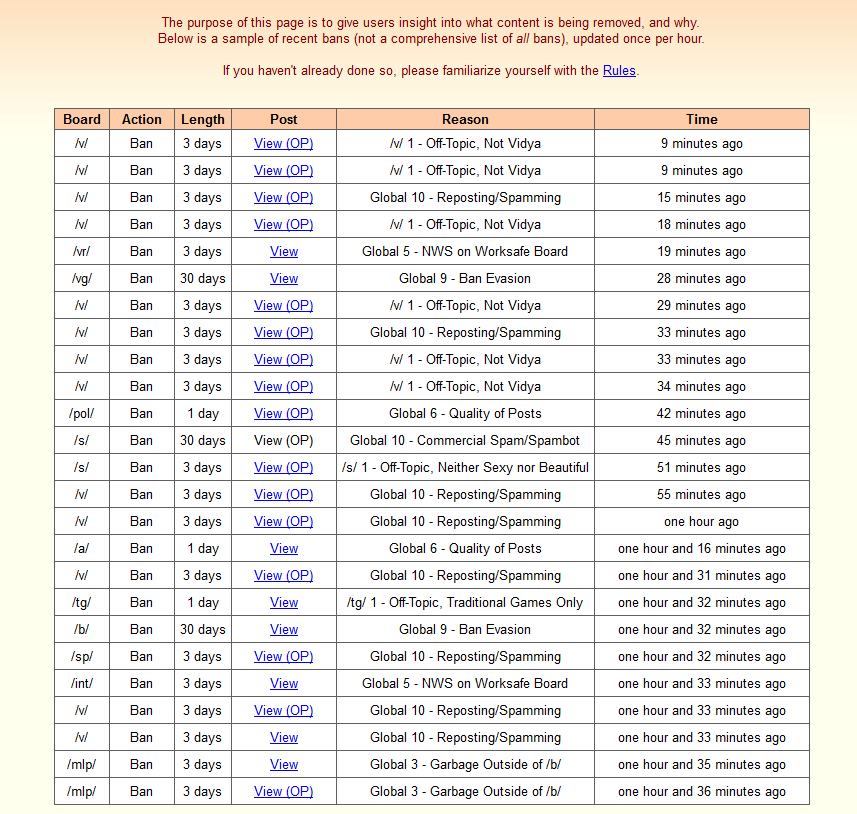Click View (OP) for /mlp/ ban 36 minutes ago
This screenshot has height=814, width=857.
click(283, 792)
